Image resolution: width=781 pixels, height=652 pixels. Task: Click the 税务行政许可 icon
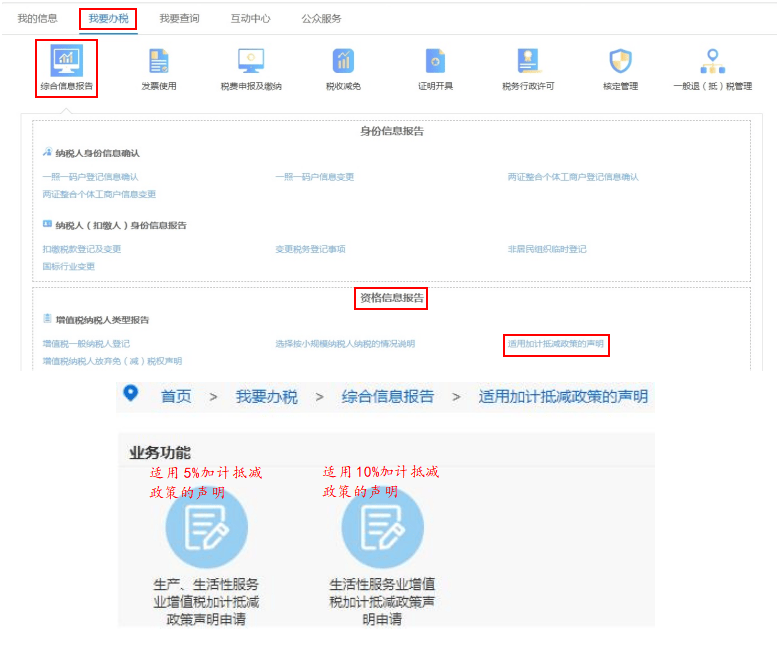527,62
